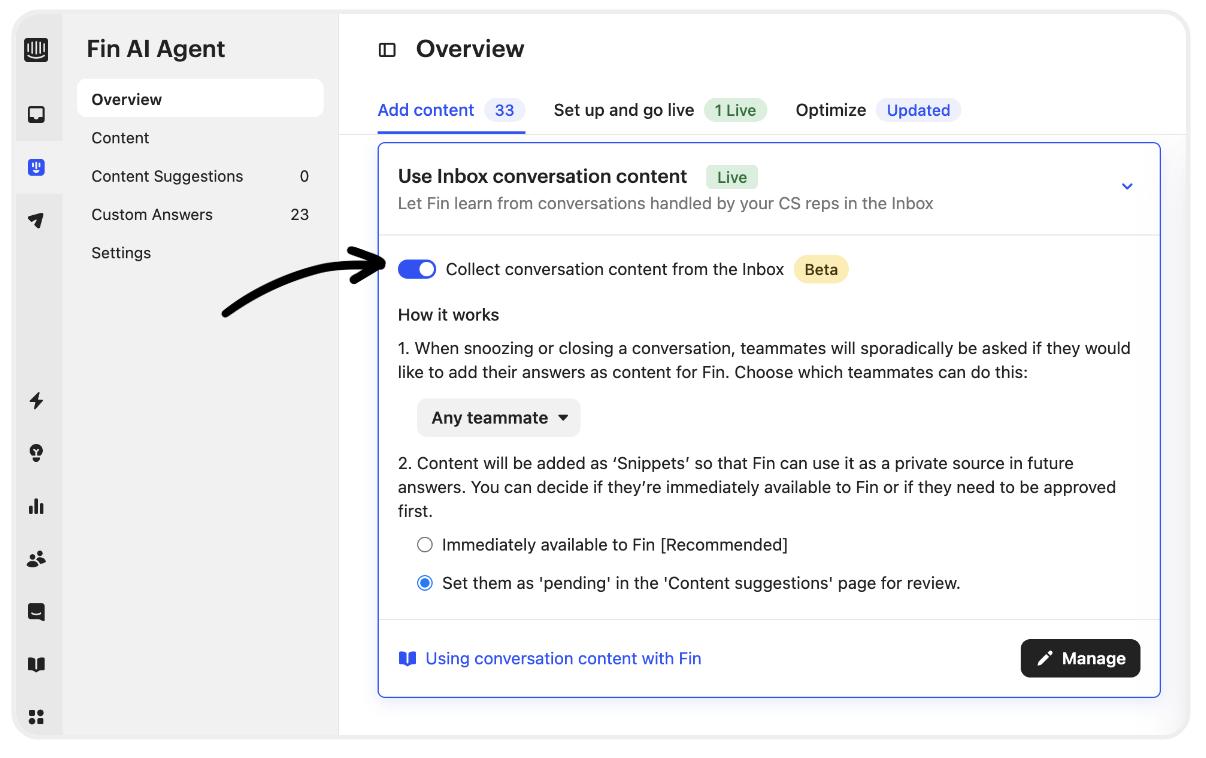Click the 1 Live badge
Image resolution: width=1206 pixels, height=758 pixels.
pos(735,110)
